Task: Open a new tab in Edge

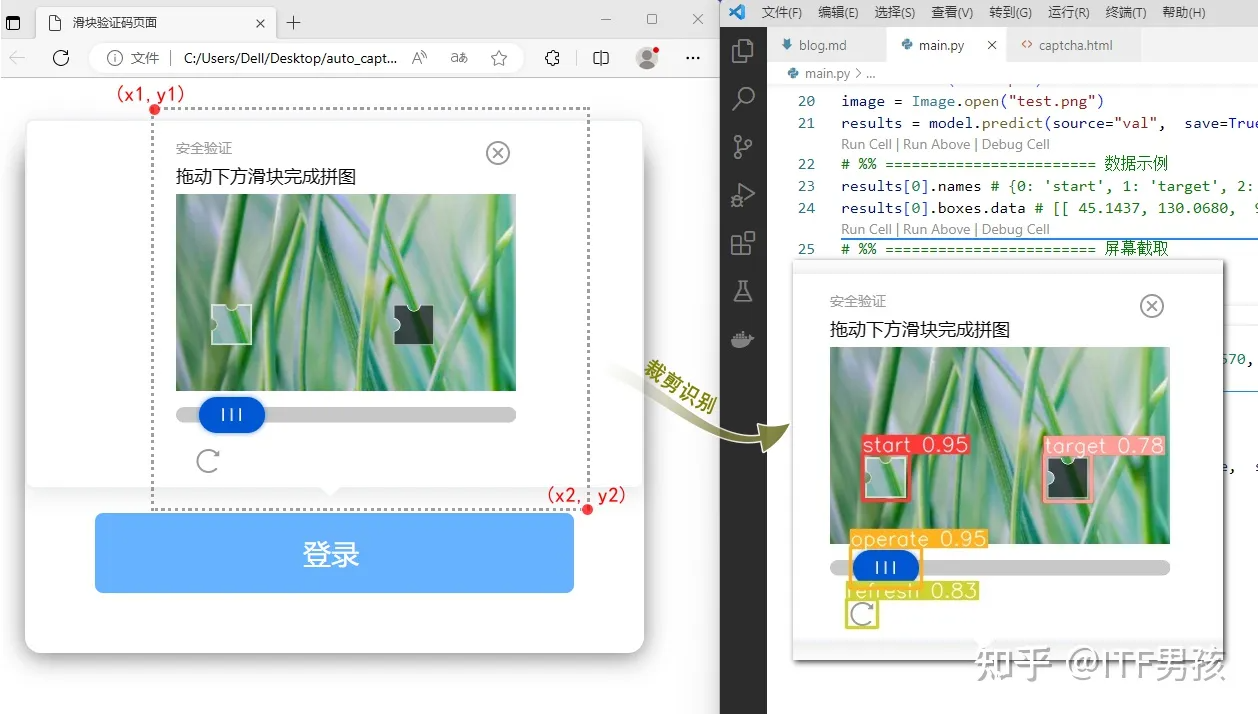Action: (x=293, y=22)
